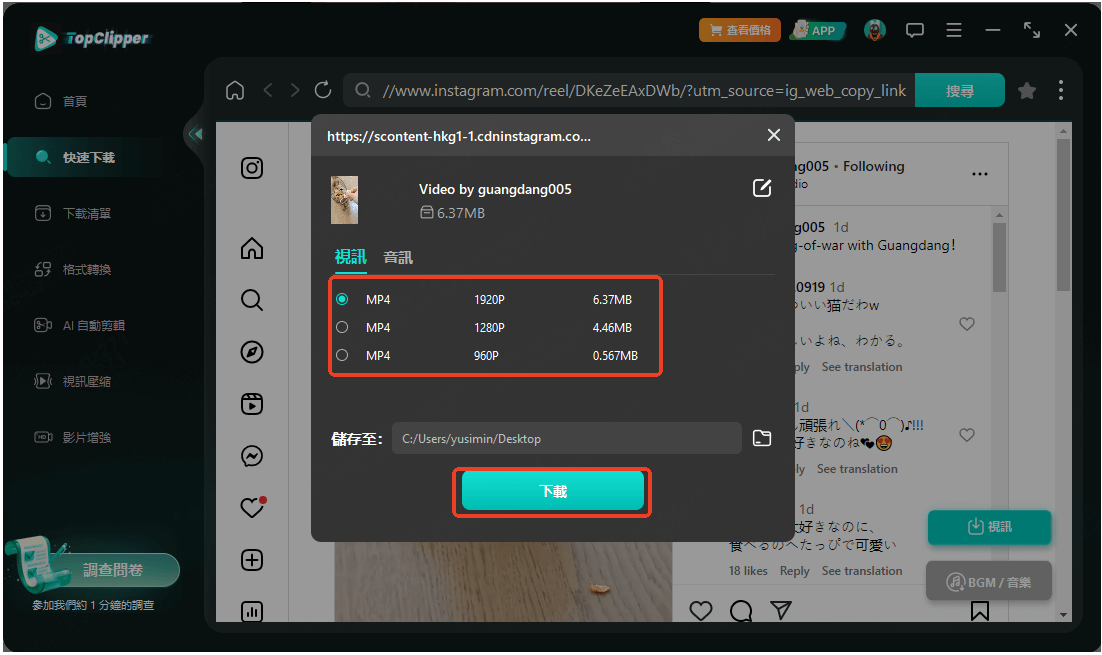Select the MP4 960P radio option
Image resolution: width=1102 pixels, height=655 pixels.
[x=342, y=356]
